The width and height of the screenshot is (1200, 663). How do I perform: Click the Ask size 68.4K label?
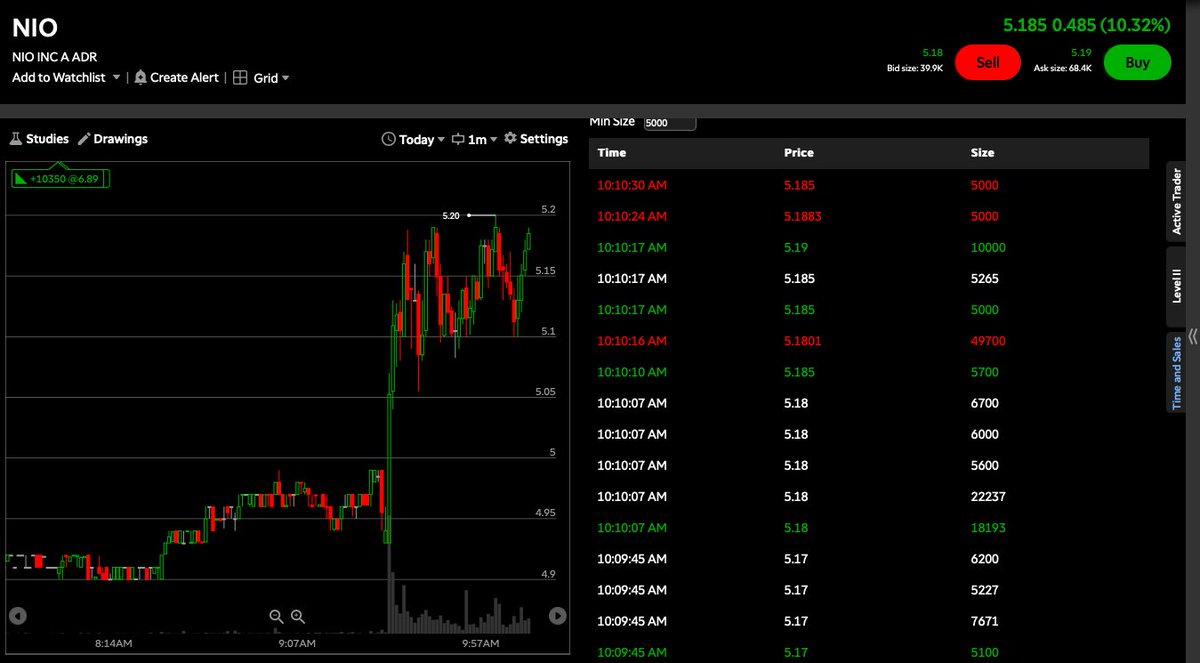coord(1063,68)
